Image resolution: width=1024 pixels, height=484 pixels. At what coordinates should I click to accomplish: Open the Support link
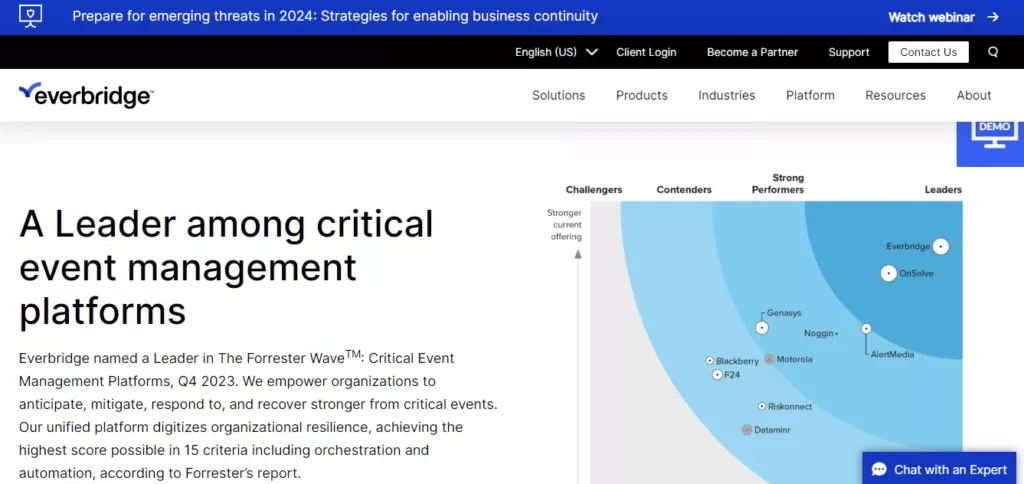click(x=848, y=52)
